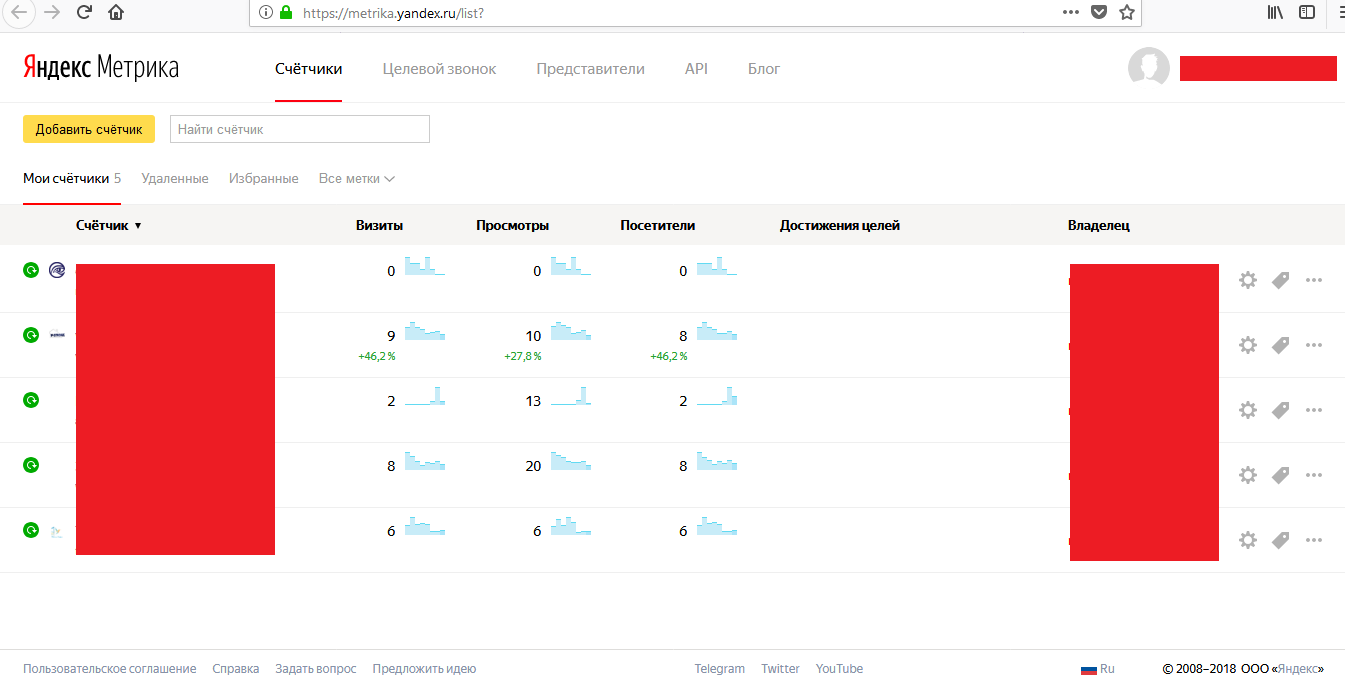Switch to 'Избранные' tab
Image resolution: width=1345 pixels, height=675 pixels.
pos(263,178)
